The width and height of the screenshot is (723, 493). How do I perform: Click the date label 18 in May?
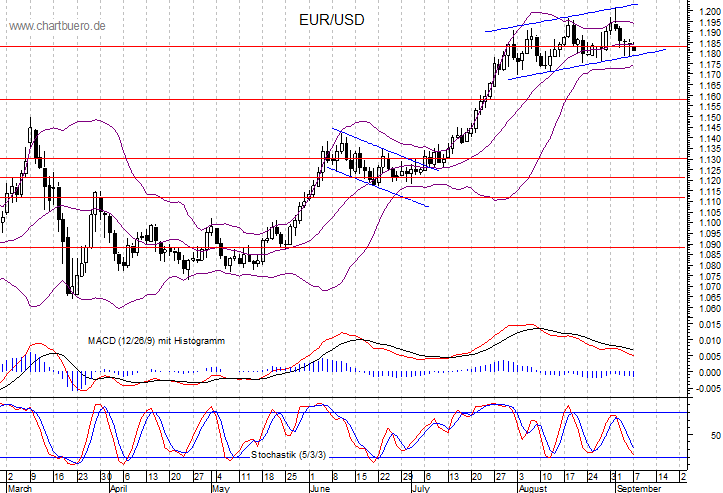point(269,476)
